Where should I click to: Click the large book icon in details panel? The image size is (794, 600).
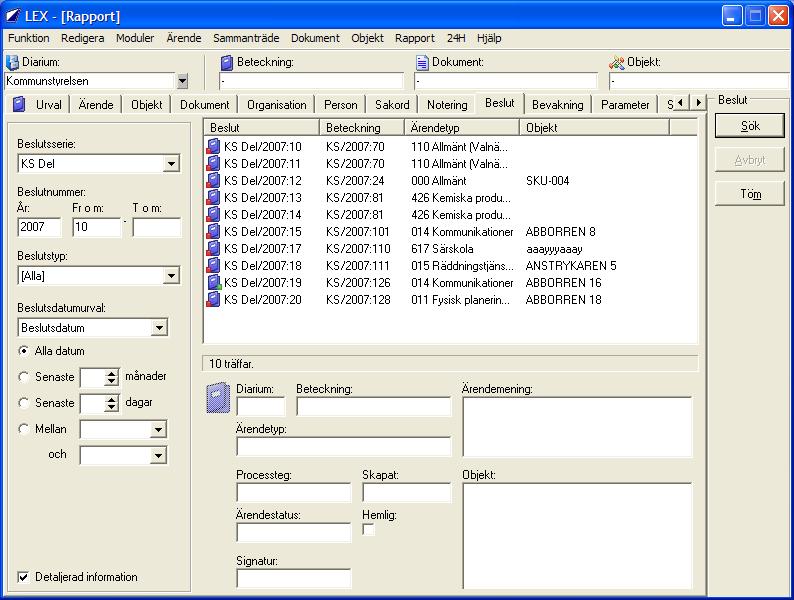(x=218, y=398)
